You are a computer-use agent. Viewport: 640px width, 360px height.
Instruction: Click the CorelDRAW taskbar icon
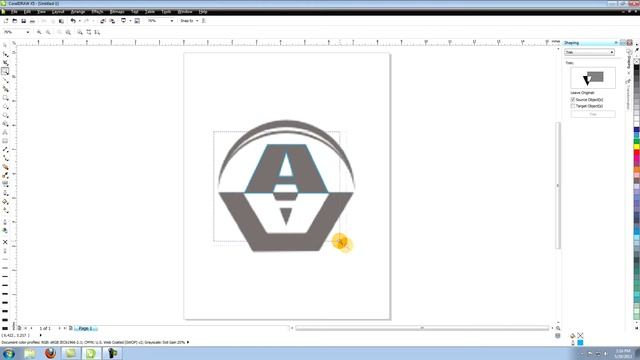pyautogui.click(x=91, y=353)
